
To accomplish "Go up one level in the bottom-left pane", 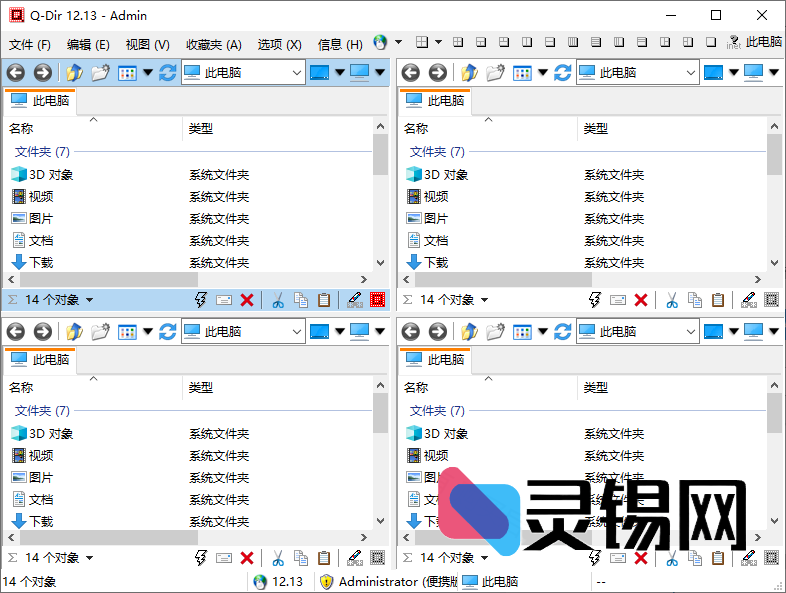I will [x=74, y=331].
